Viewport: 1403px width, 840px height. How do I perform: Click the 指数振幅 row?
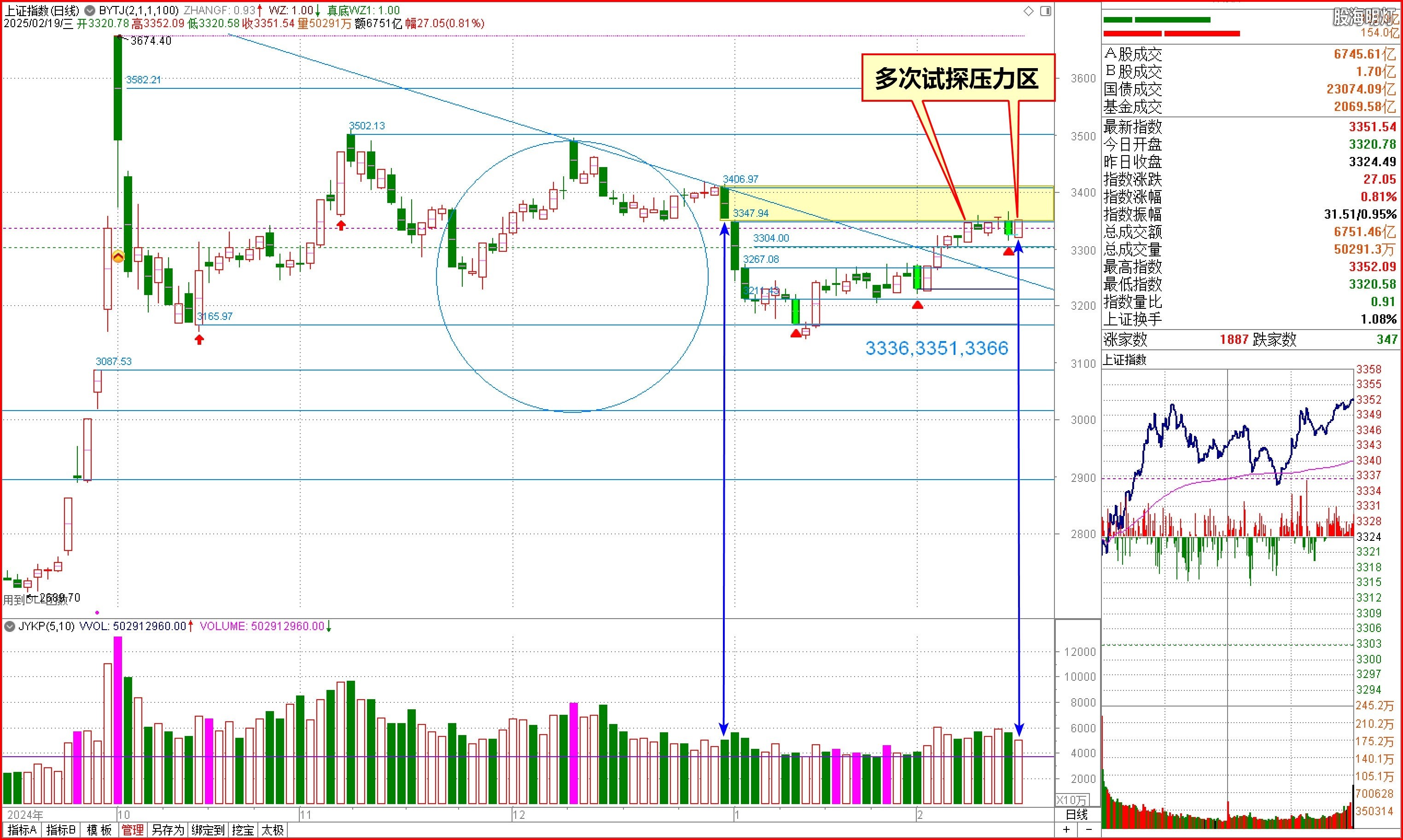(1250, 214)
